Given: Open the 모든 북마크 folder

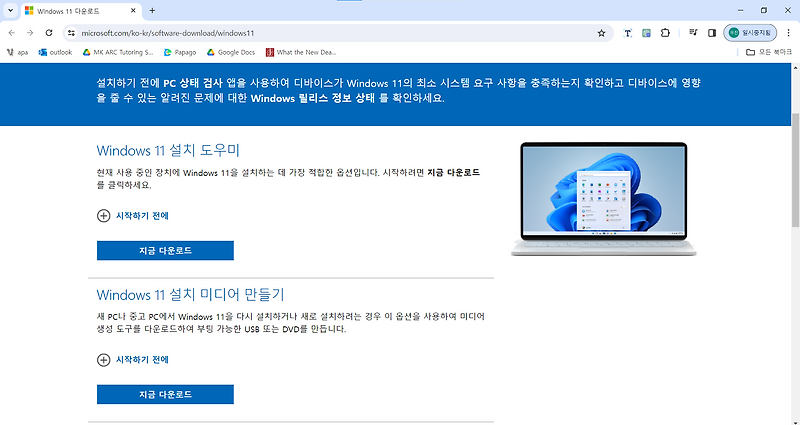Looking at the screenshot, I should (769, 52).
